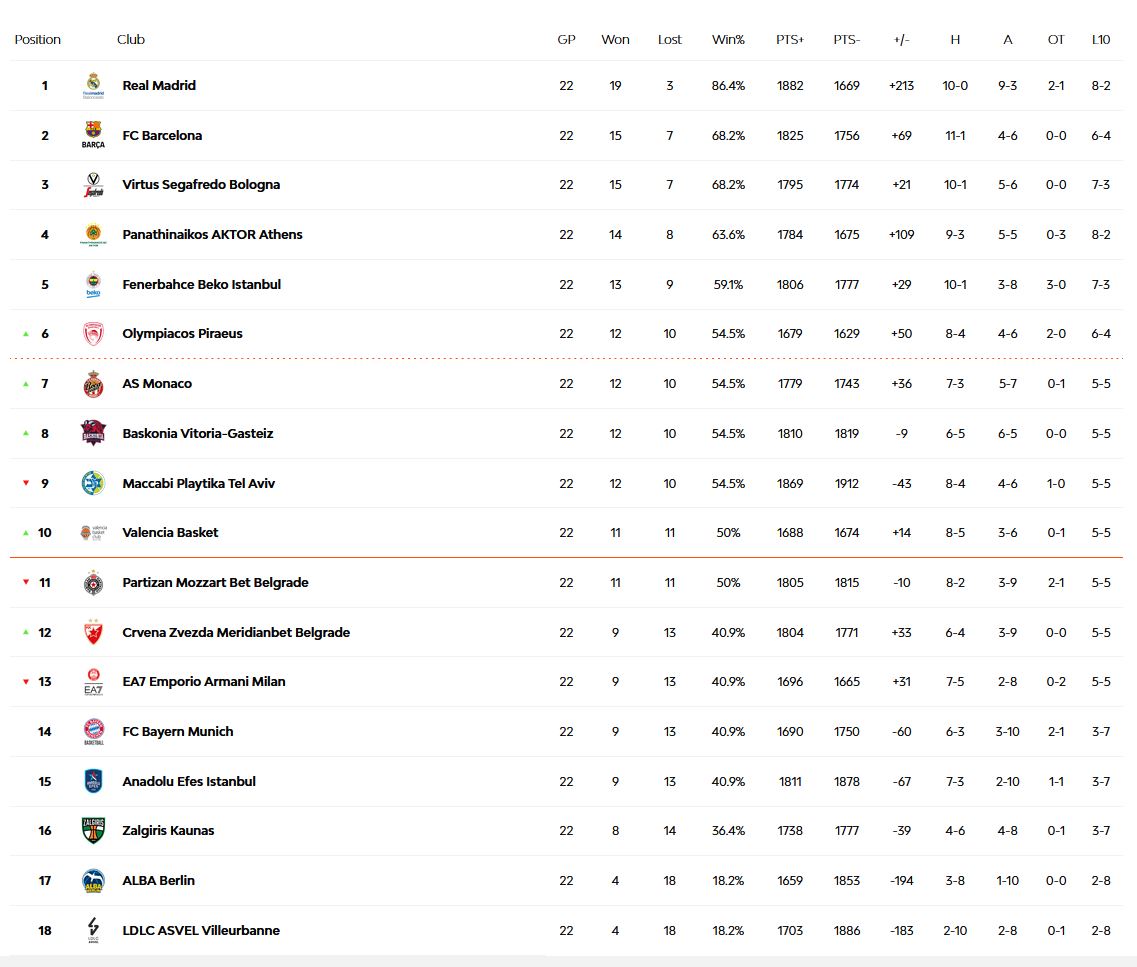Click the FC Barcelona crest icon
Viewport: 1137px width, 967px height.
coord(93,135)
